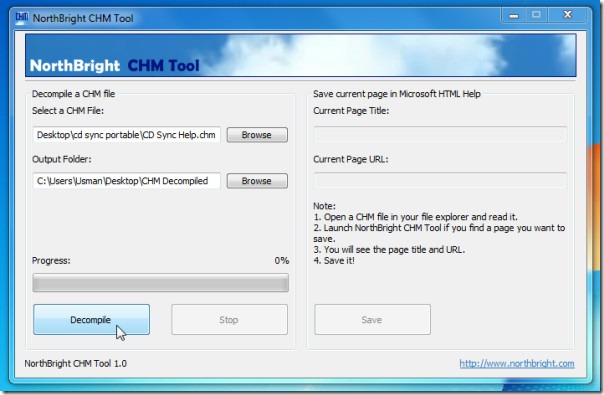
Task: Browse for a CHM file
Action: coord(257,135)
